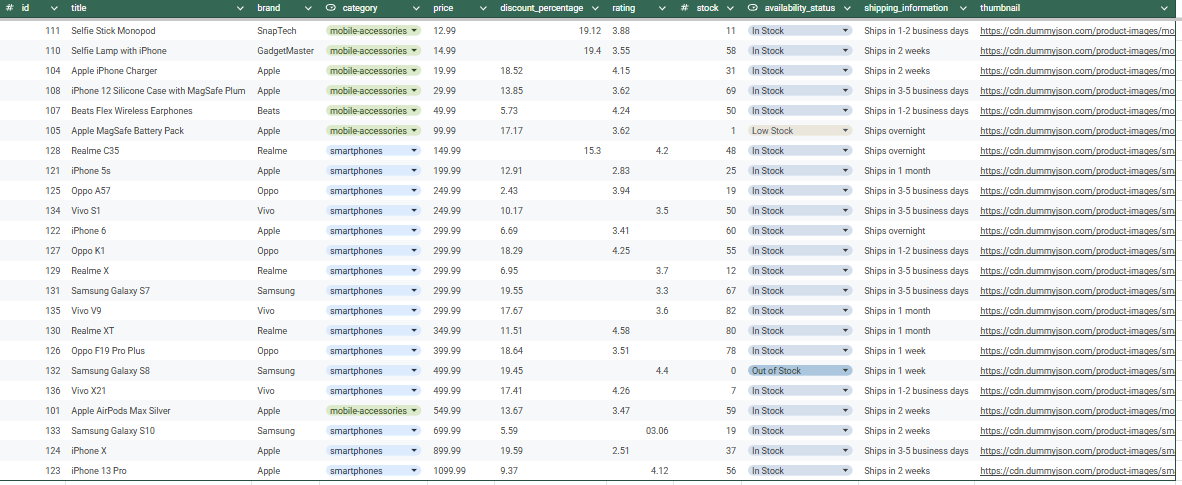Click the dropdown type icon beside category header
Image resolution: width=1182 pixels, height=485 pixels.
pos(331,8)
